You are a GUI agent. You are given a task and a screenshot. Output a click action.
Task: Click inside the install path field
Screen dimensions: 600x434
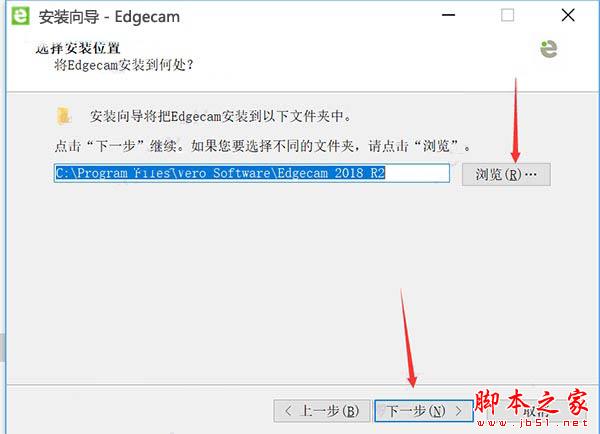[x=252, y=173]
